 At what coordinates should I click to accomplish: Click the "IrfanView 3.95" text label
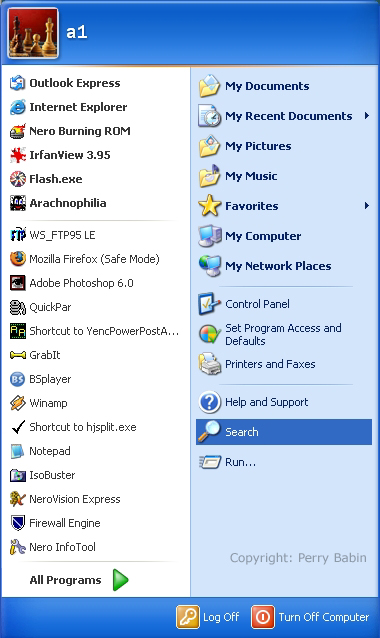coord(70,155)
